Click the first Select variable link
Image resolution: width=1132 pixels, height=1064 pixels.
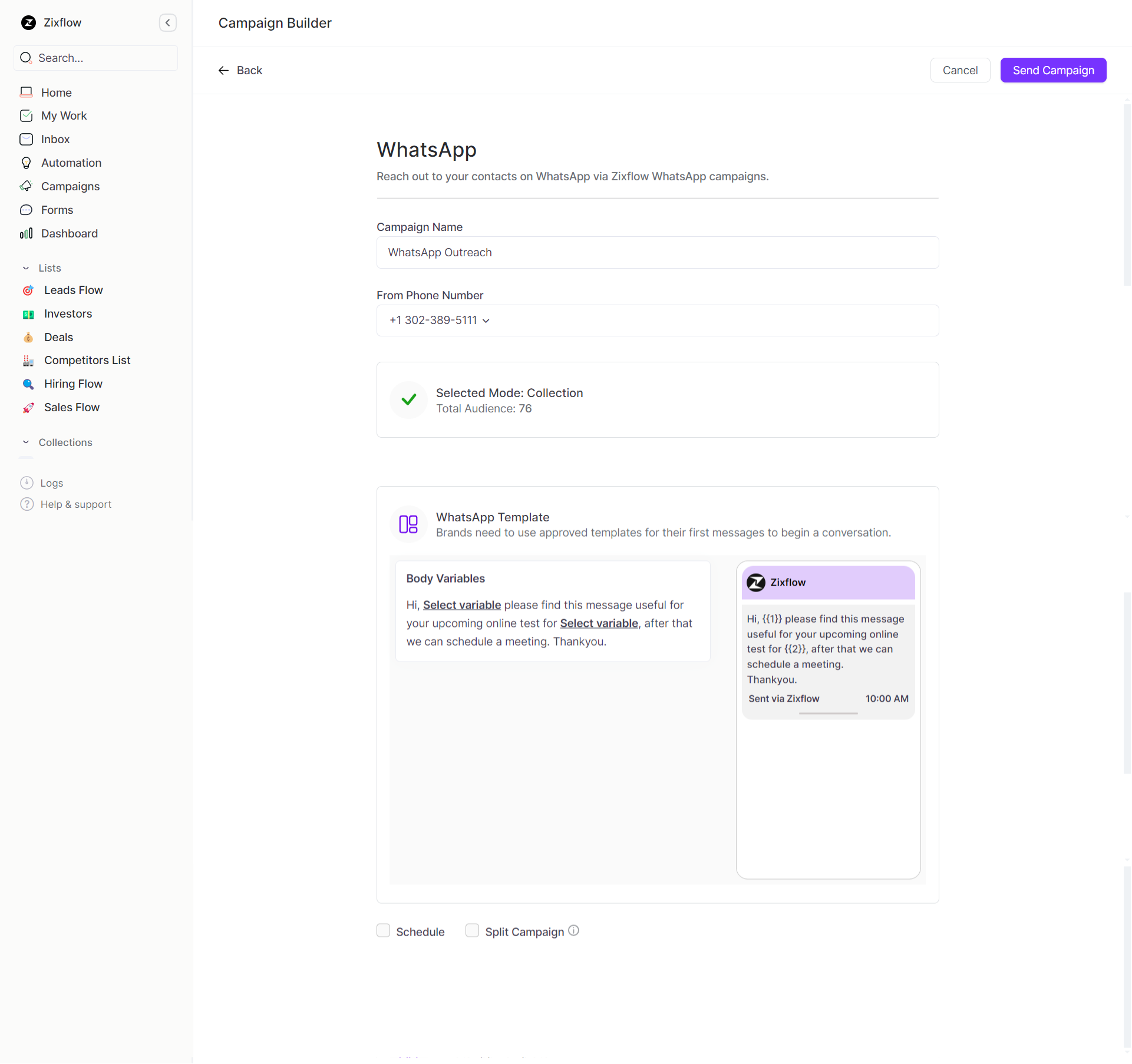[462, 605]
